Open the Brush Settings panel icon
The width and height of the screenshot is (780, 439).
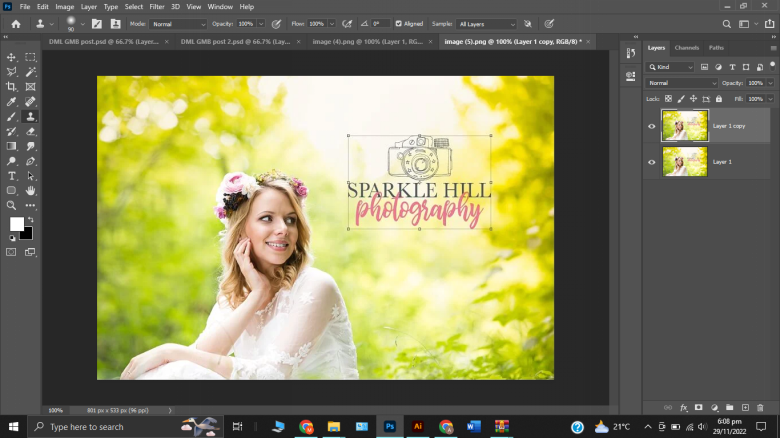click(97, 24)
